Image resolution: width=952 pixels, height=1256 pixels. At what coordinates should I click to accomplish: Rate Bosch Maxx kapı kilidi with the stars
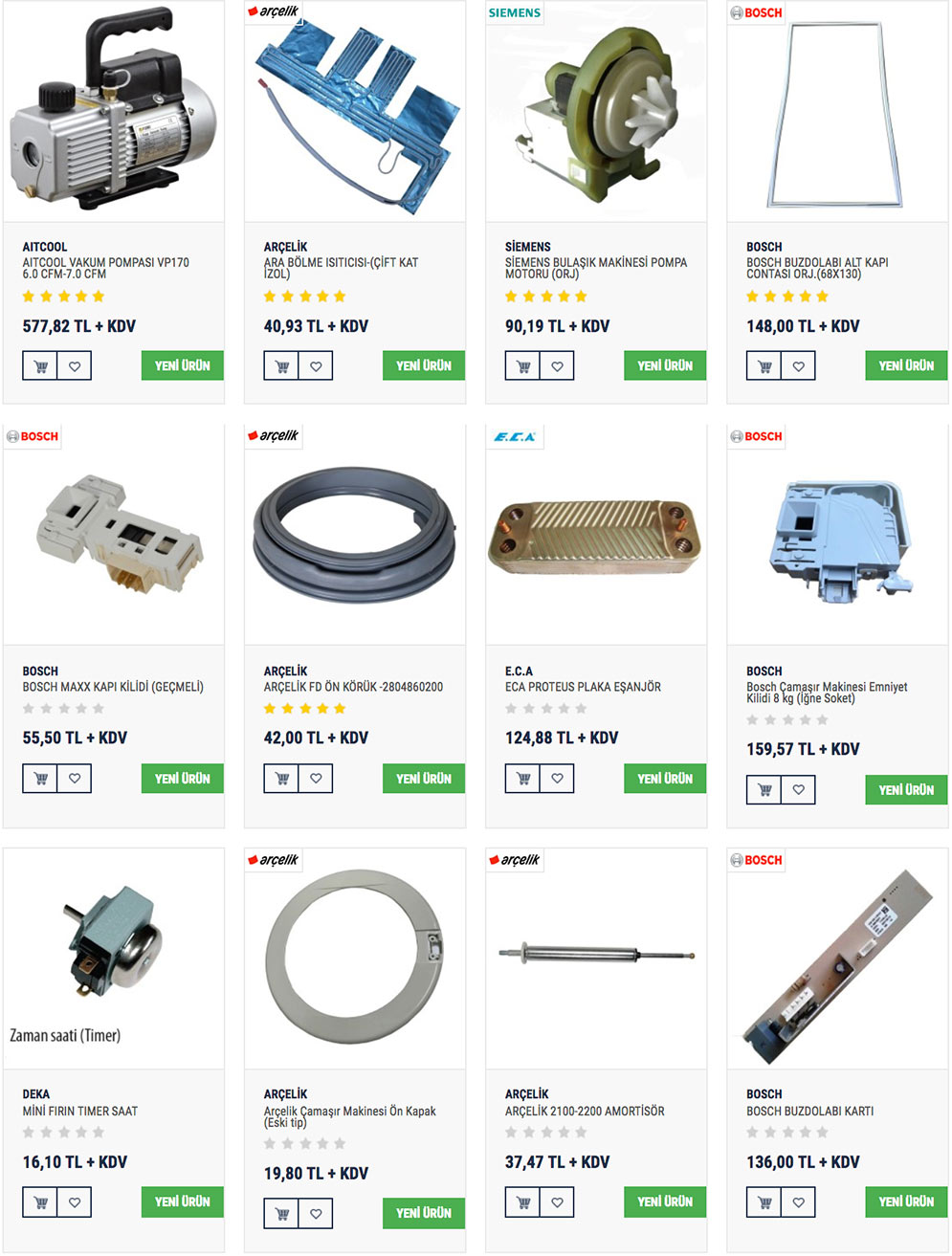[63, 709]
